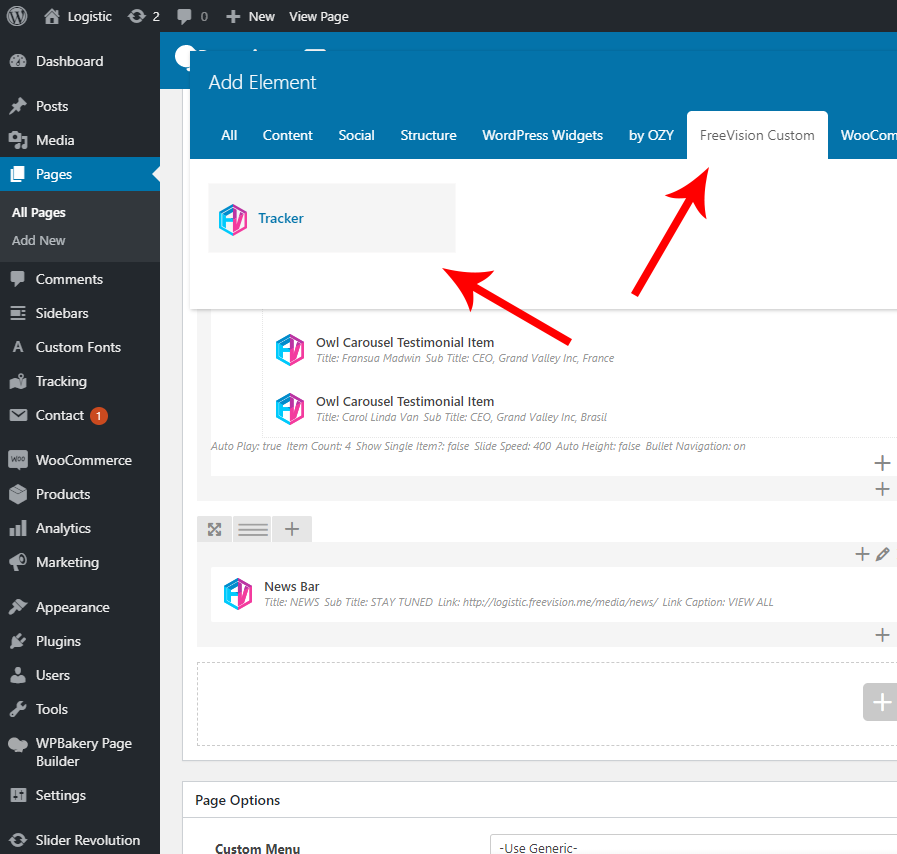Open the News Bar element

pyautogui.click(x=291, y=587)
